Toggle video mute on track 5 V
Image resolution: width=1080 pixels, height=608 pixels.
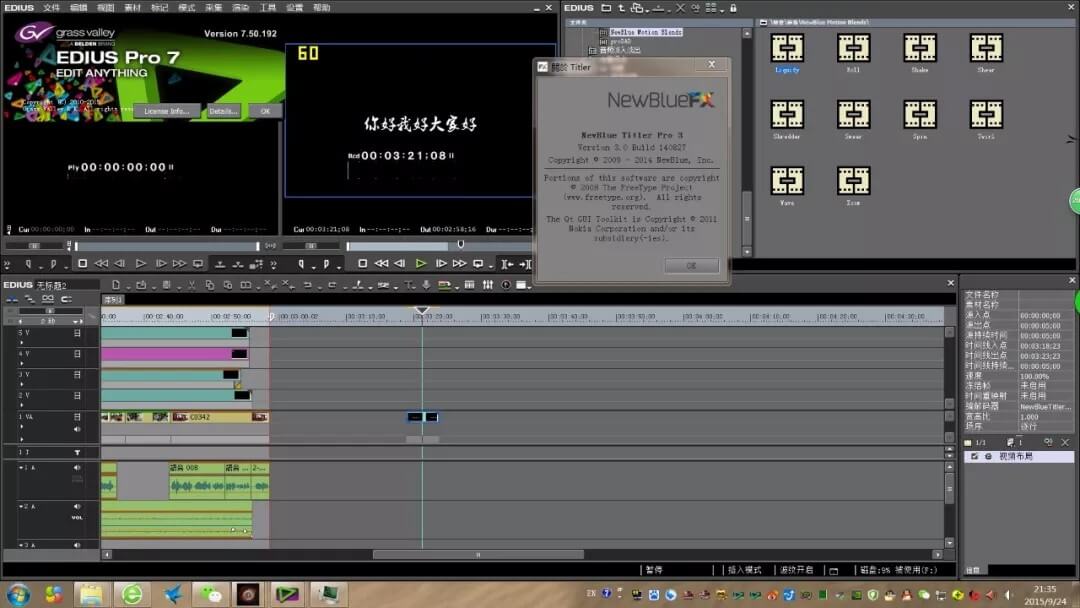77,333
